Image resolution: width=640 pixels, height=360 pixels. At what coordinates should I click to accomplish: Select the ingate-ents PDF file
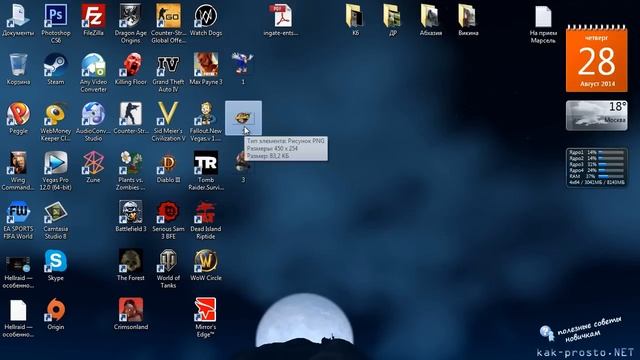click(x=281, y=16)
